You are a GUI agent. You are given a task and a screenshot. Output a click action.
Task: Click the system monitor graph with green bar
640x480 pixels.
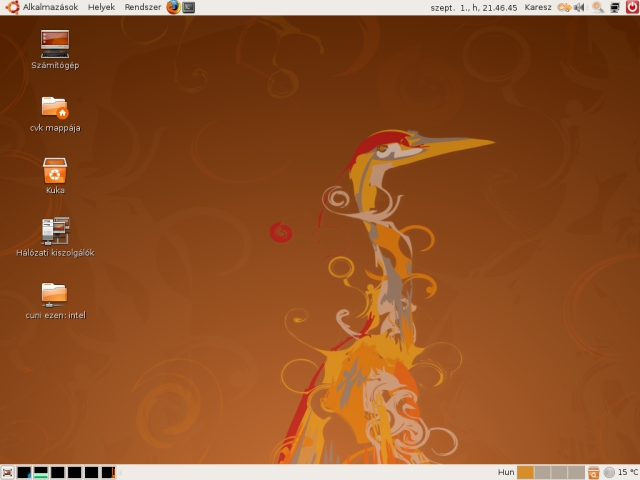point(41,473)
